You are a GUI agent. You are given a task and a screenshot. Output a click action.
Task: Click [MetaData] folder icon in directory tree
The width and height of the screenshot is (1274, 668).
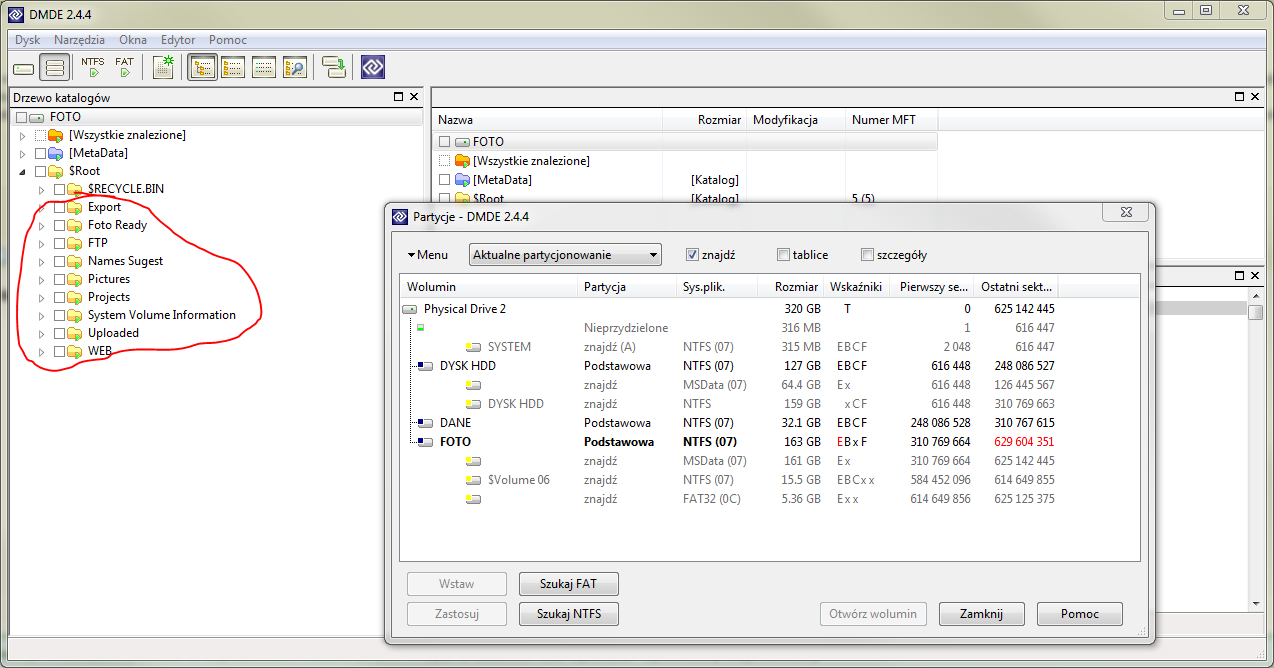(56, 153)
